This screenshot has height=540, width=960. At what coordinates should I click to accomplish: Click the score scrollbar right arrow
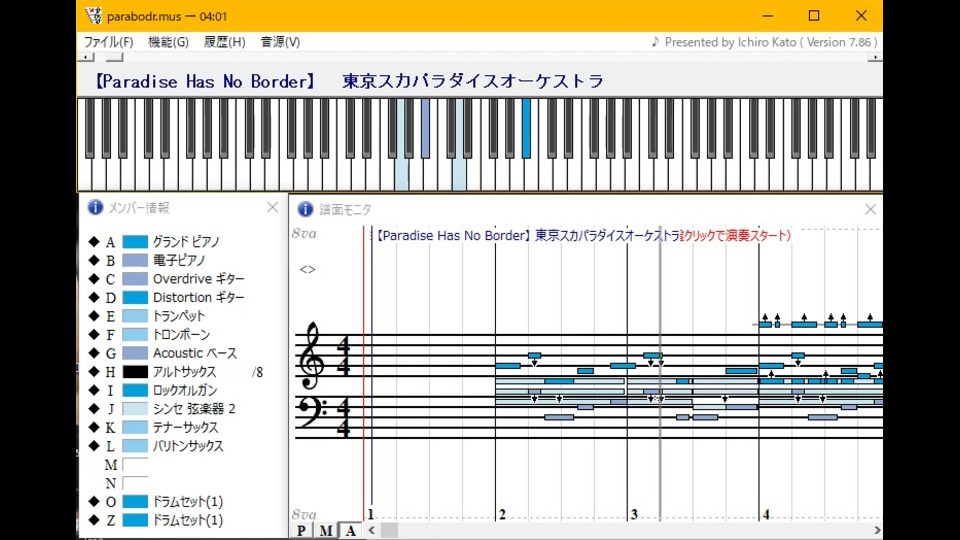tap(877, 530)
